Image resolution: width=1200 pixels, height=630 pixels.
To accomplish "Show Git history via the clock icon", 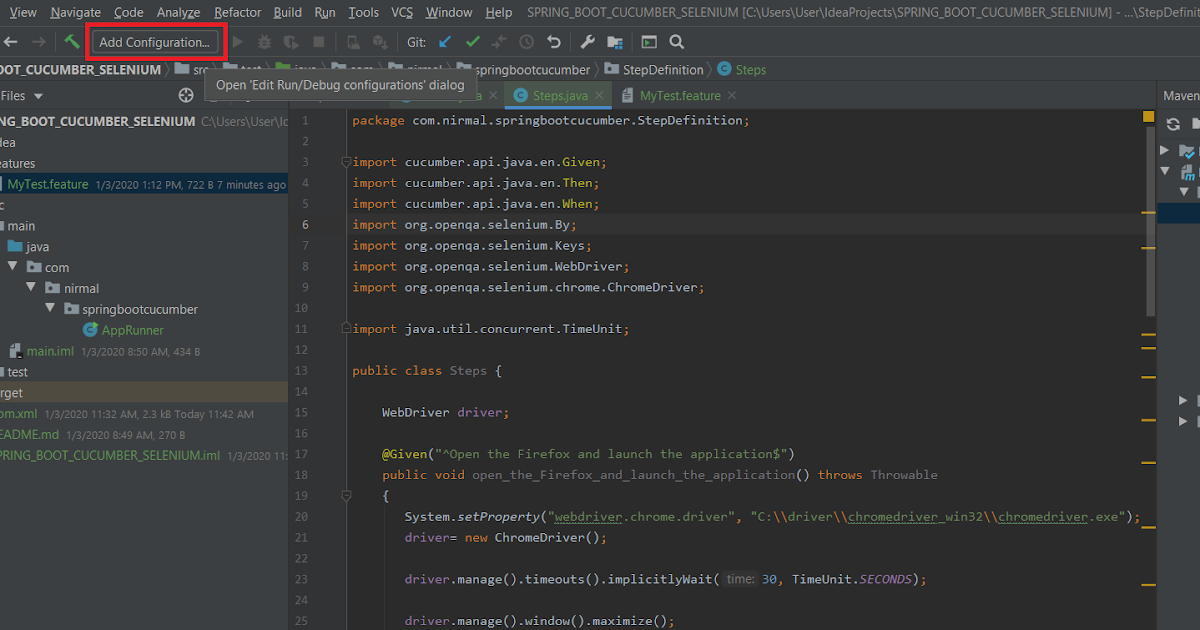I will (x=526, y=42).
